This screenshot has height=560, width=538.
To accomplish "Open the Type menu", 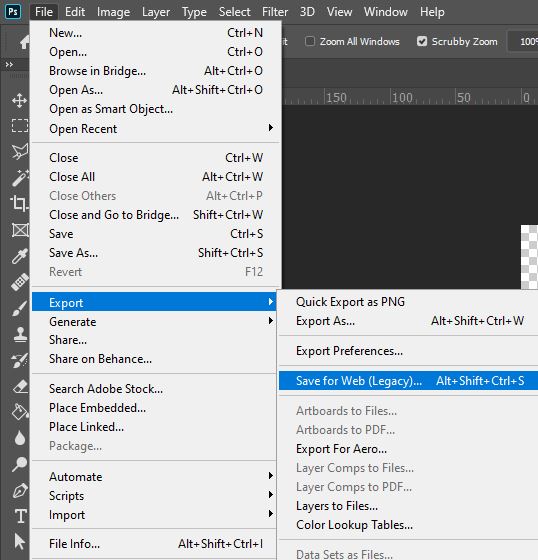I will tap(194, 12).
